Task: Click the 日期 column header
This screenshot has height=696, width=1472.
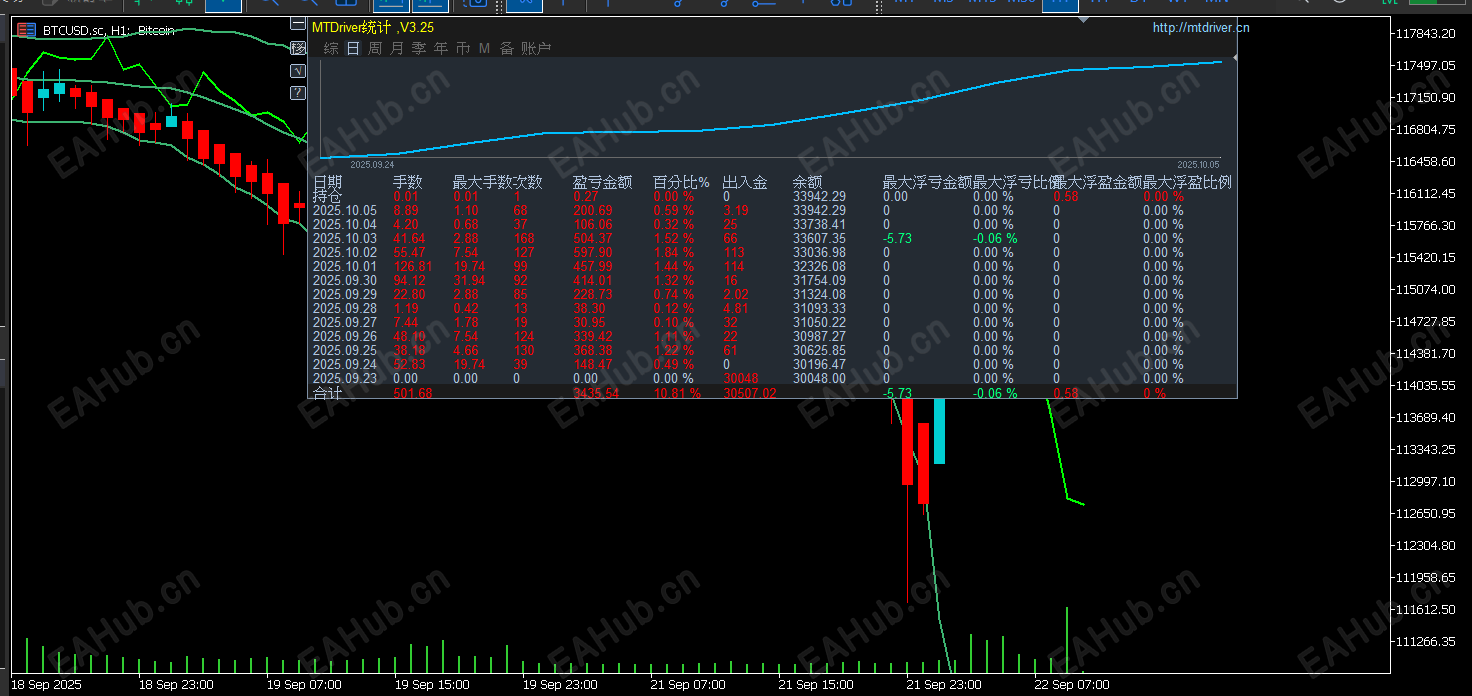Action: point(327,182)
